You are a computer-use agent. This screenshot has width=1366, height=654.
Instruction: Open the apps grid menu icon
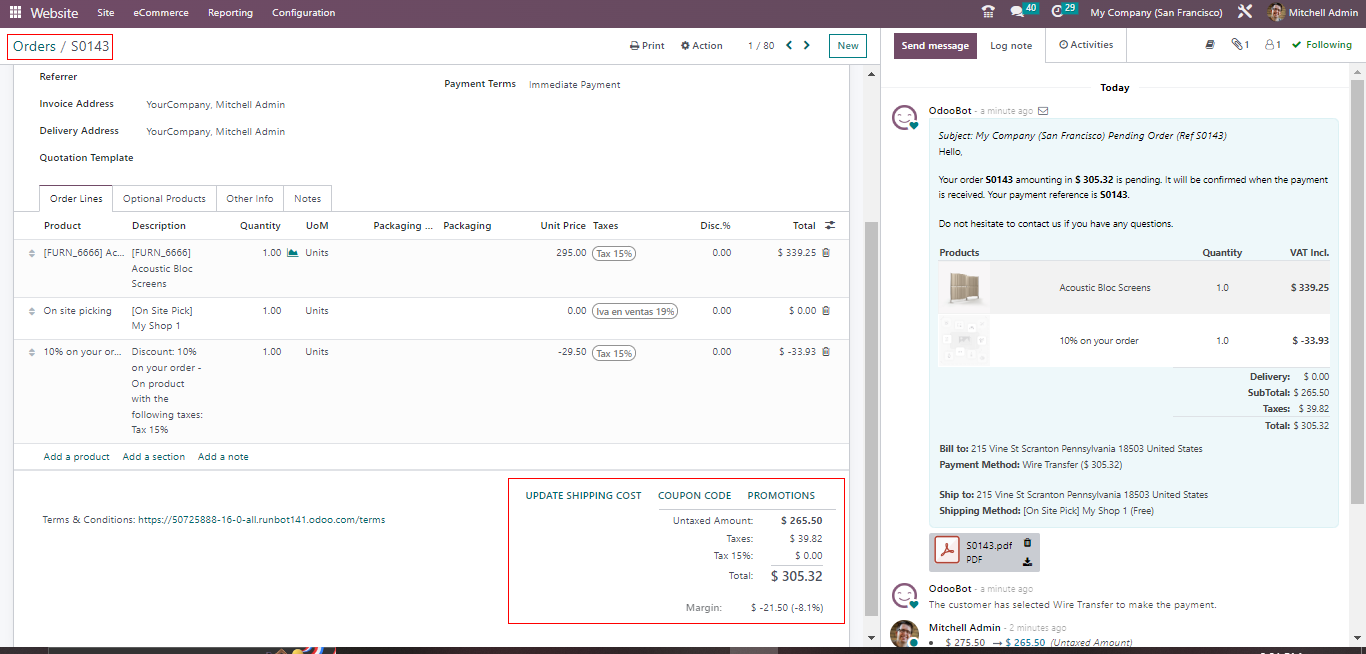(x=15, y=13)
